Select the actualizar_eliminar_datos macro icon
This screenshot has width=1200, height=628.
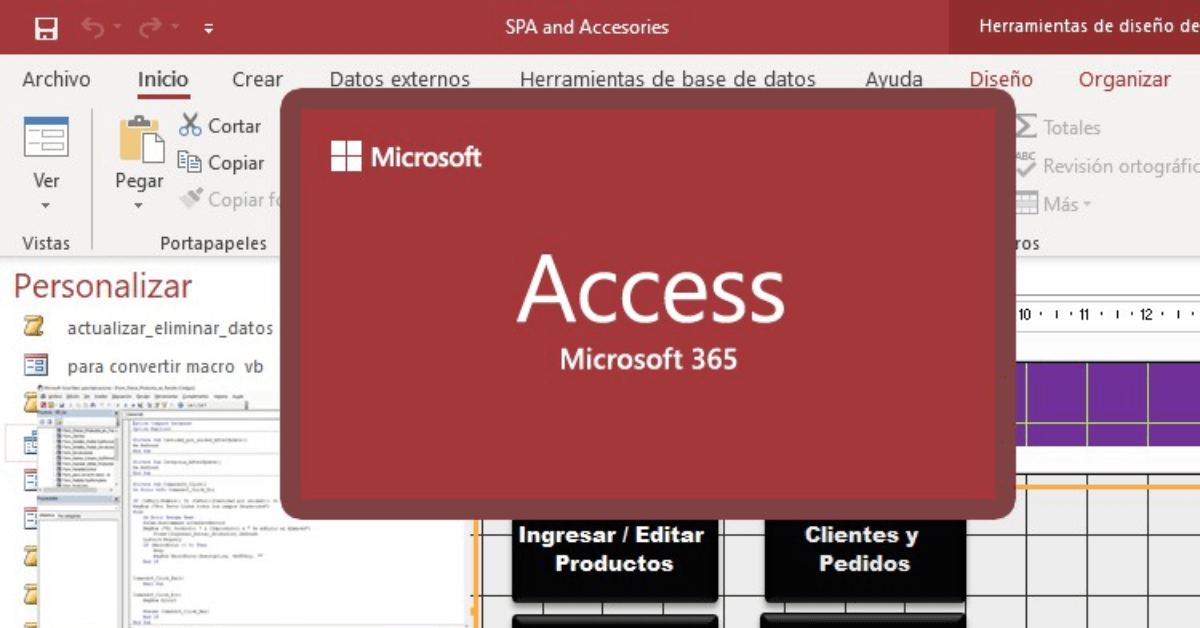35,327
